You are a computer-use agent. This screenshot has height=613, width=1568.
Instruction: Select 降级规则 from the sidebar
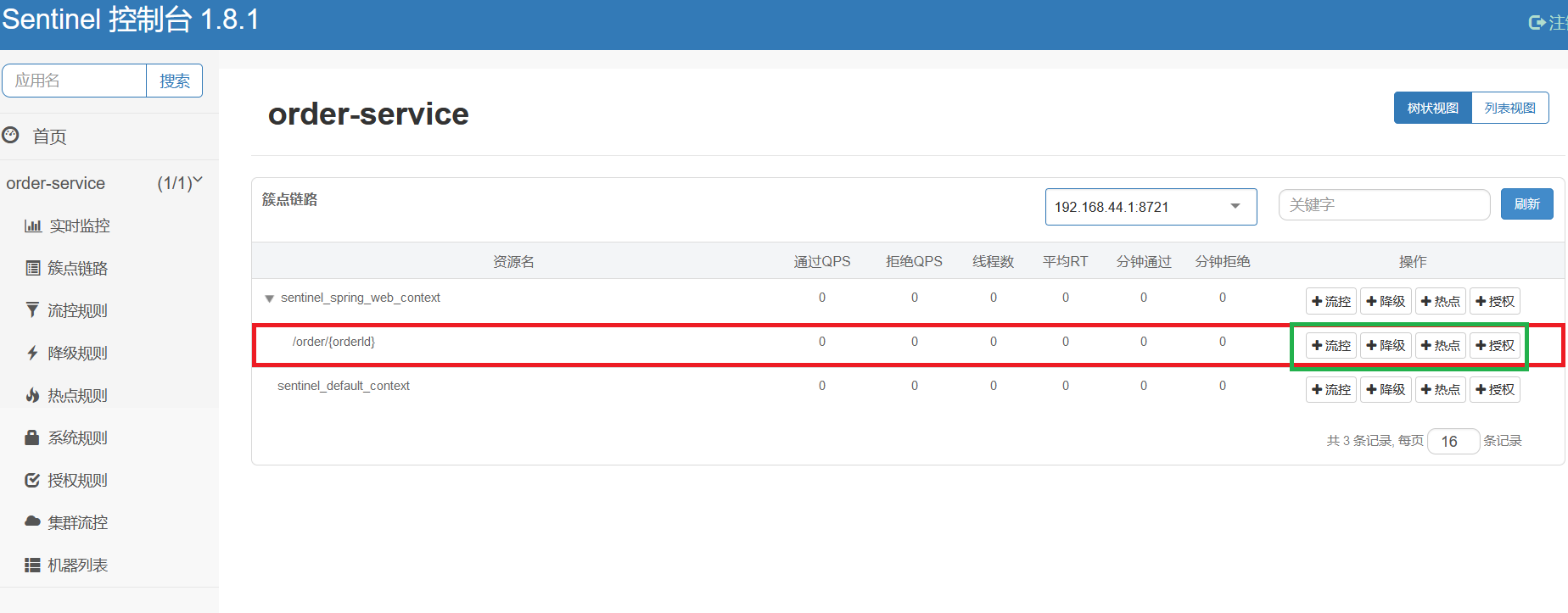coord(78,353)
